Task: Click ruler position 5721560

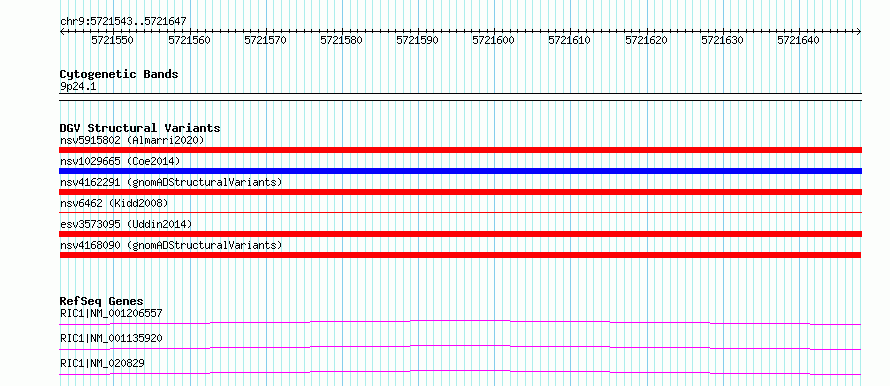Action: click(189, 40)
